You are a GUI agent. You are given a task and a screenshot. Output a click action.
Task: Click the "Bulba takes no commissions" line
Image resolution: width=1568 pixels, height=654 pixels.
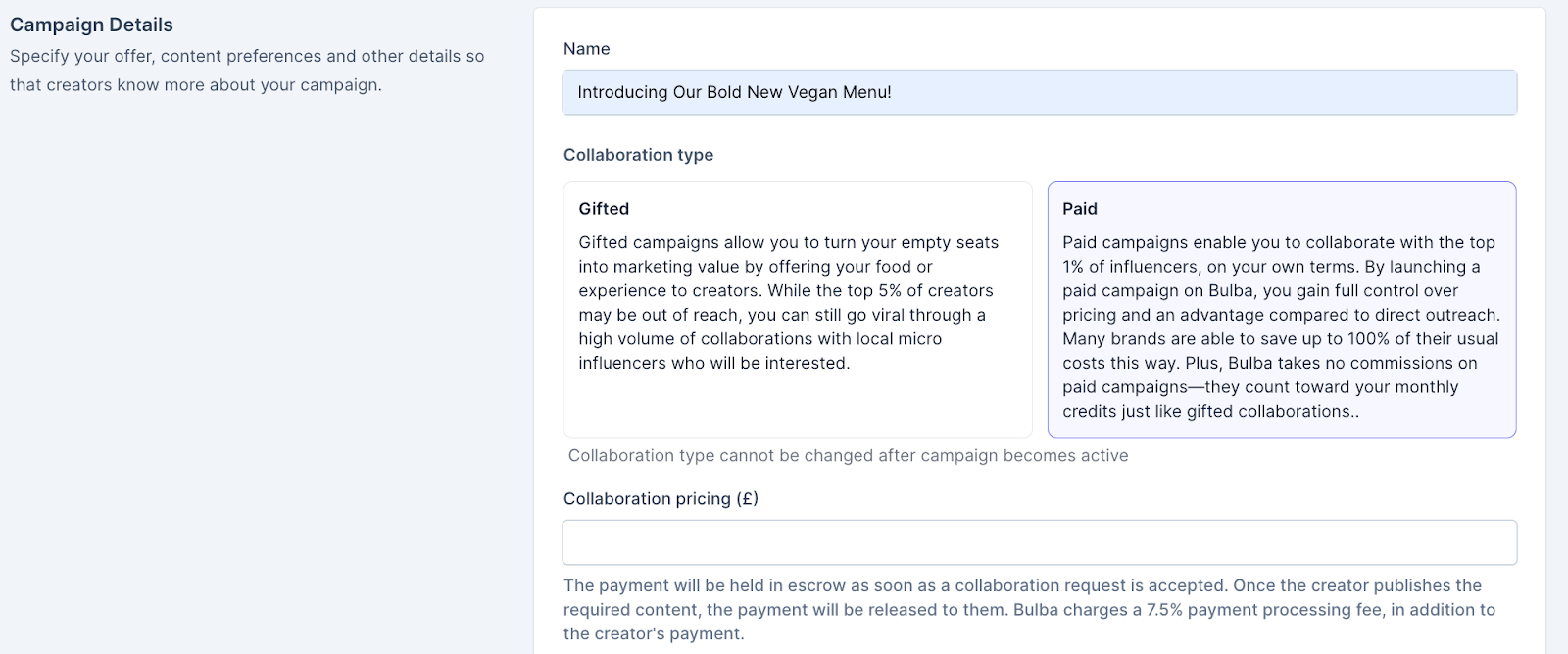[1270, 363]
